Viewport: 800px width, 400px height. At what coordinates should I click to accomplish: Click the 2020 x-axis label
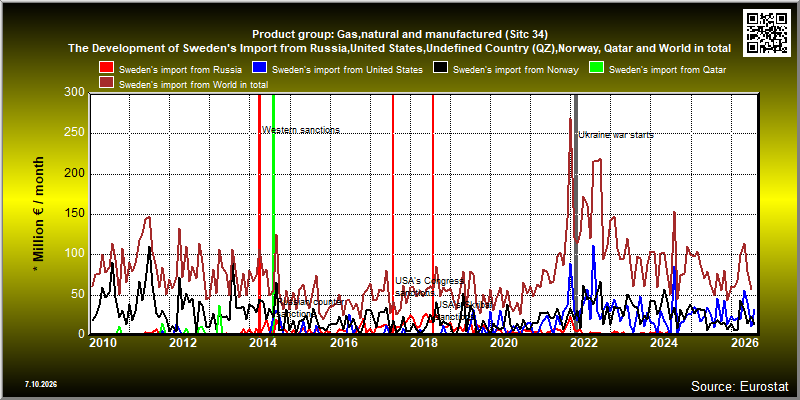click(x=504, y=342)
